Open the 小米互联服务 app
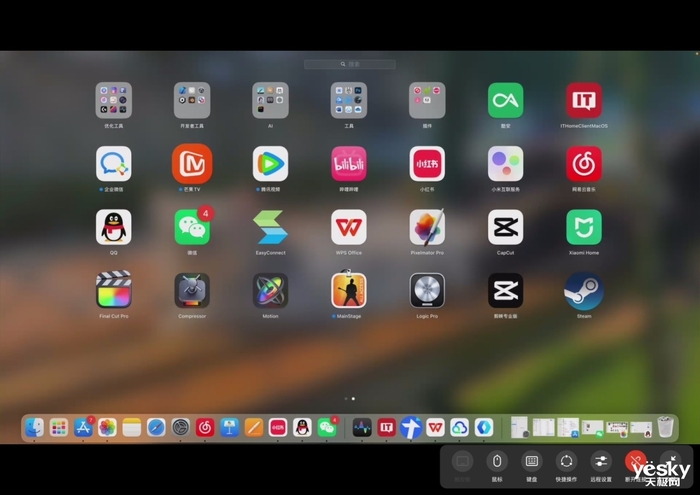 click(505, 163)
